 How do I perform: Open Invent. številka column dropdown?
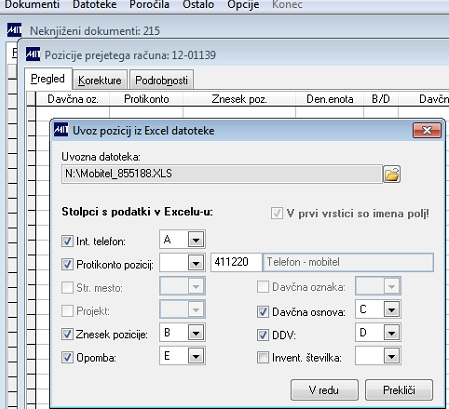pyautogui.click(x=391, y=356)
